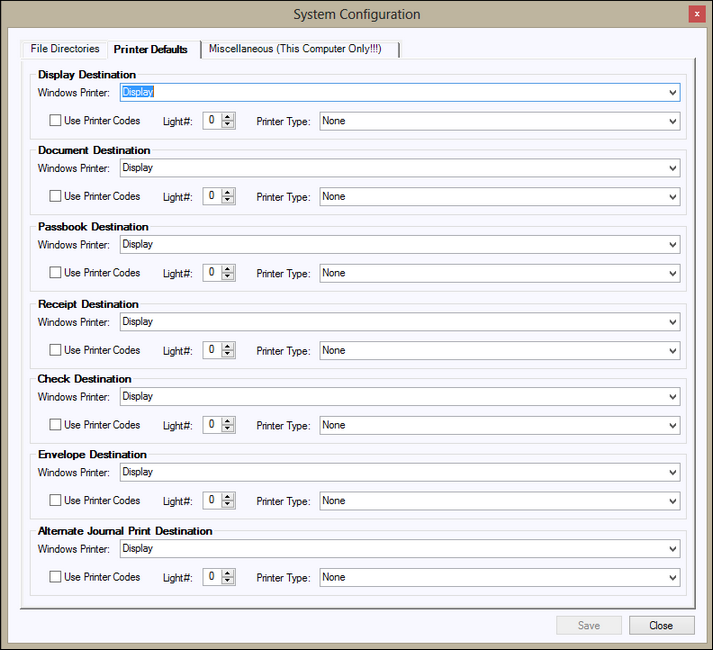
Task: Toggle Use Printer Codes for Envelope Destination
Action: [56, 501]
